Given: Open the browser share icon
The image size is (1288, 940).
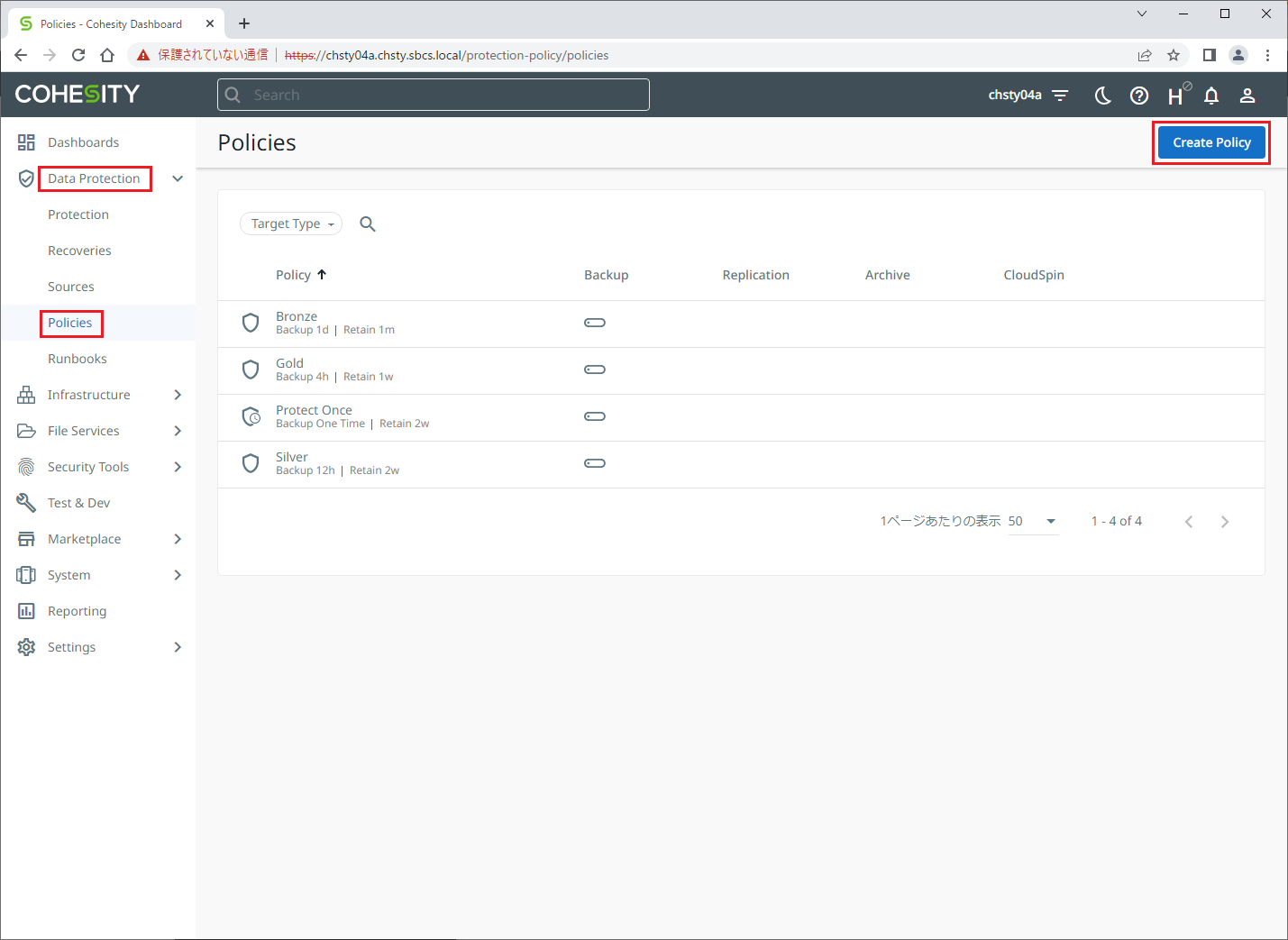Looking at the screenshot, I should (1145, 55).
